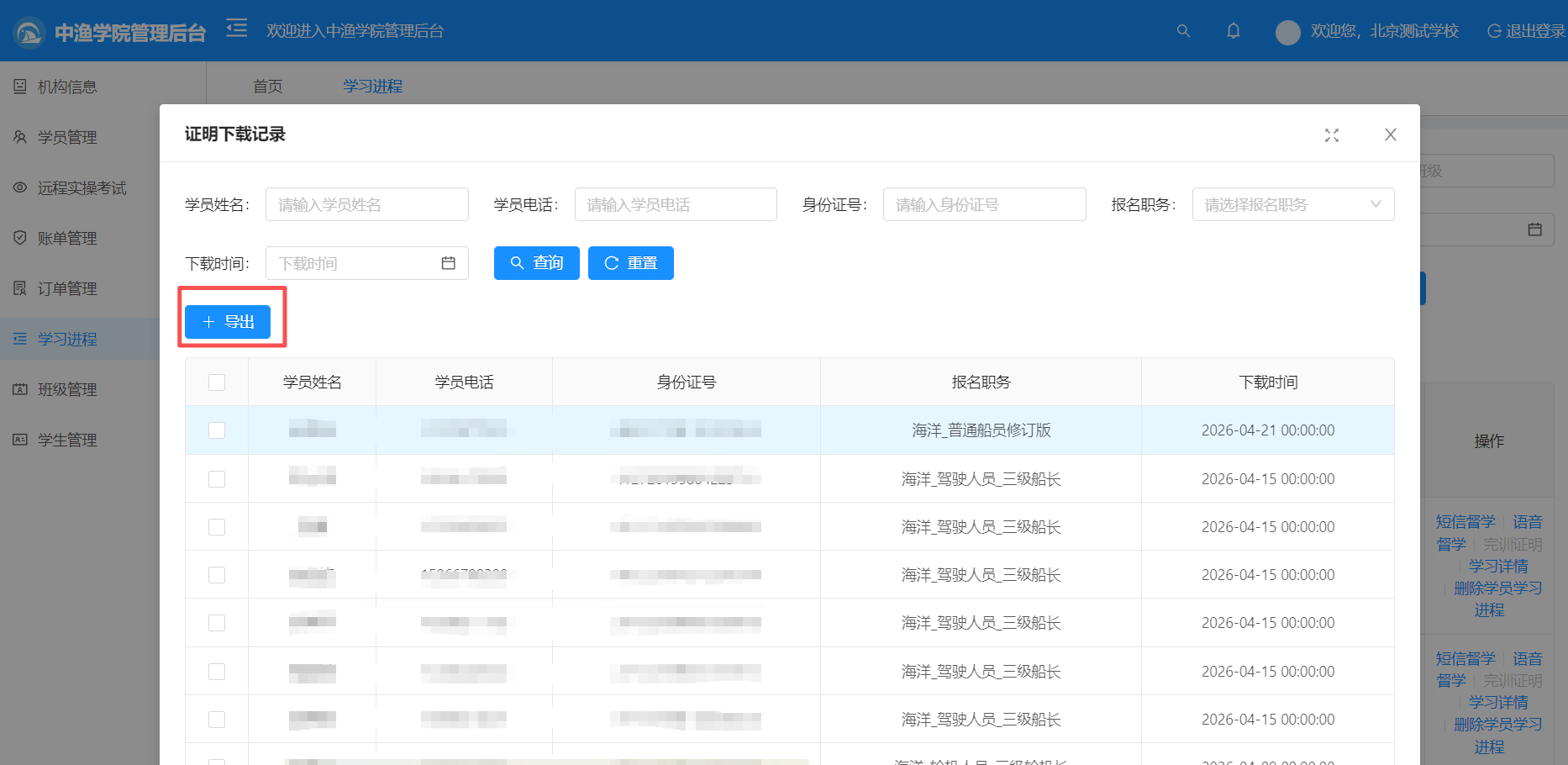Click the 学员电话 column header
The width and height of the screenshot is (1568, 765).
pyautogui.click(x=464, y=382)
